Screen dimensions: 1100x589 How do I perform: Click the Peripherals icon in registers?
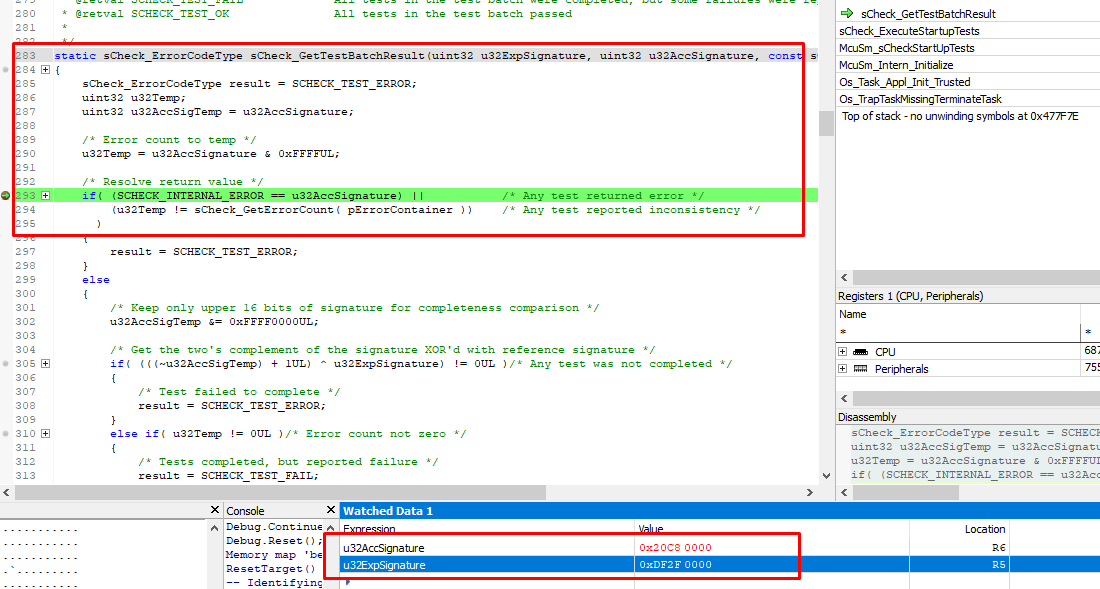[x=861, y=369]
